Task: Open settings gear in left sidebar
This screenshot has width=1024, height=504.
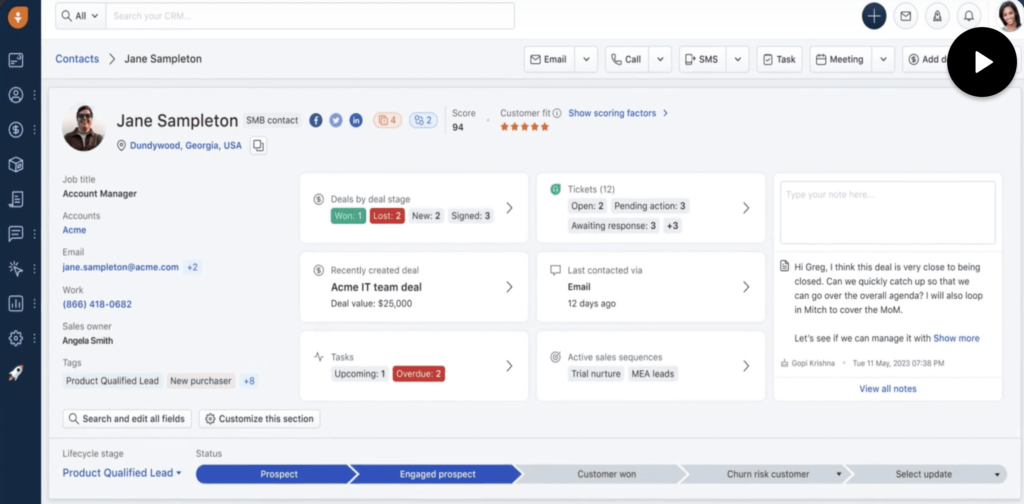Action: (x=16, y=338)
